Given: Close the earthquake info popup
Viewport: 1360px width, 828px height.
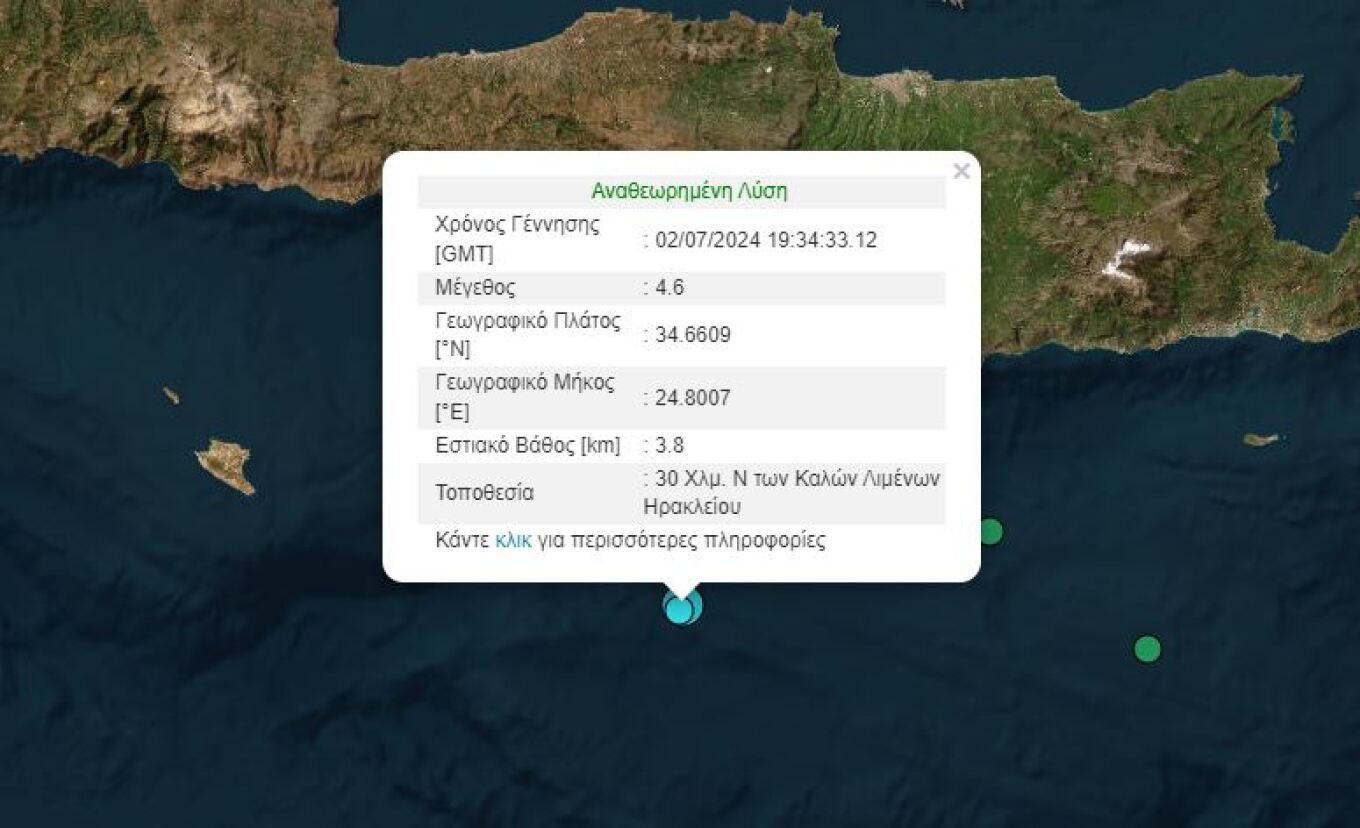Looking at the screenshot, I should point(961,172).
